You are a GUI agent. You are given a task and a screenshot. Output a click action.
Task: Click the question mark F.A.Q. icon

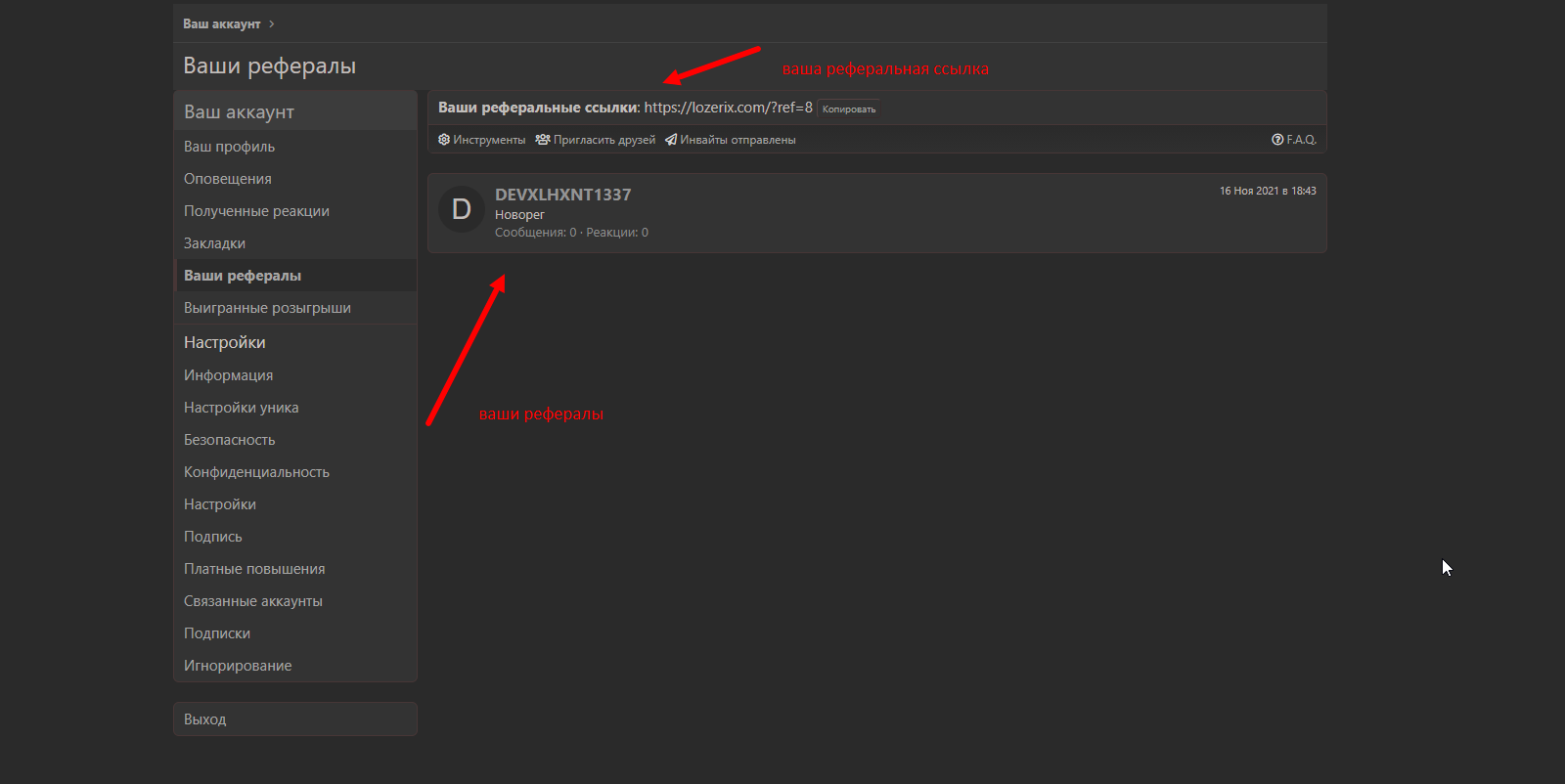pyautogui.click(x=1277, y=140)
